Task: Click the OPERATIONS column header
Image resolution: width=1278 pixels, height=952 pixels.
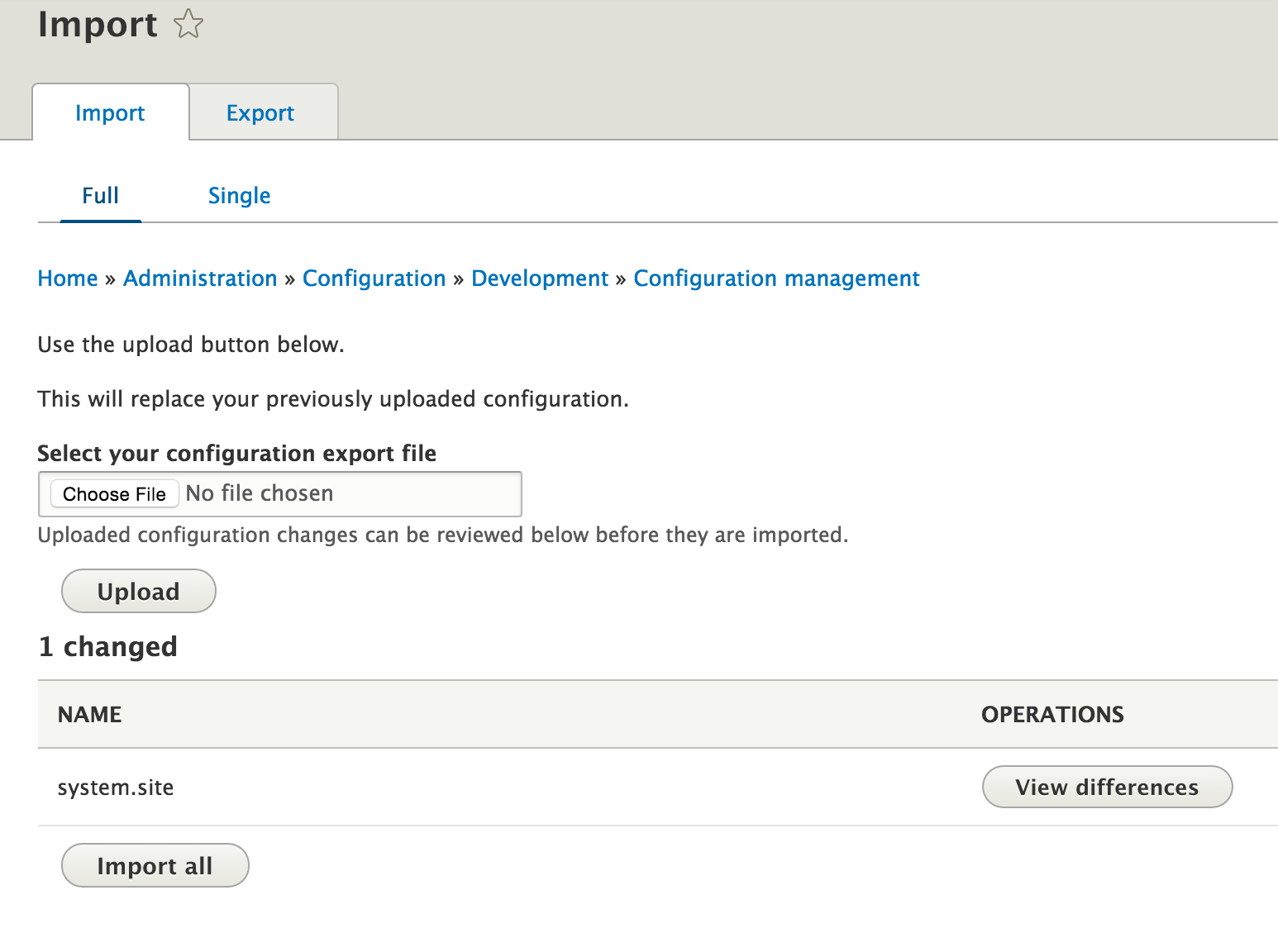Action: pos(1052,714)
